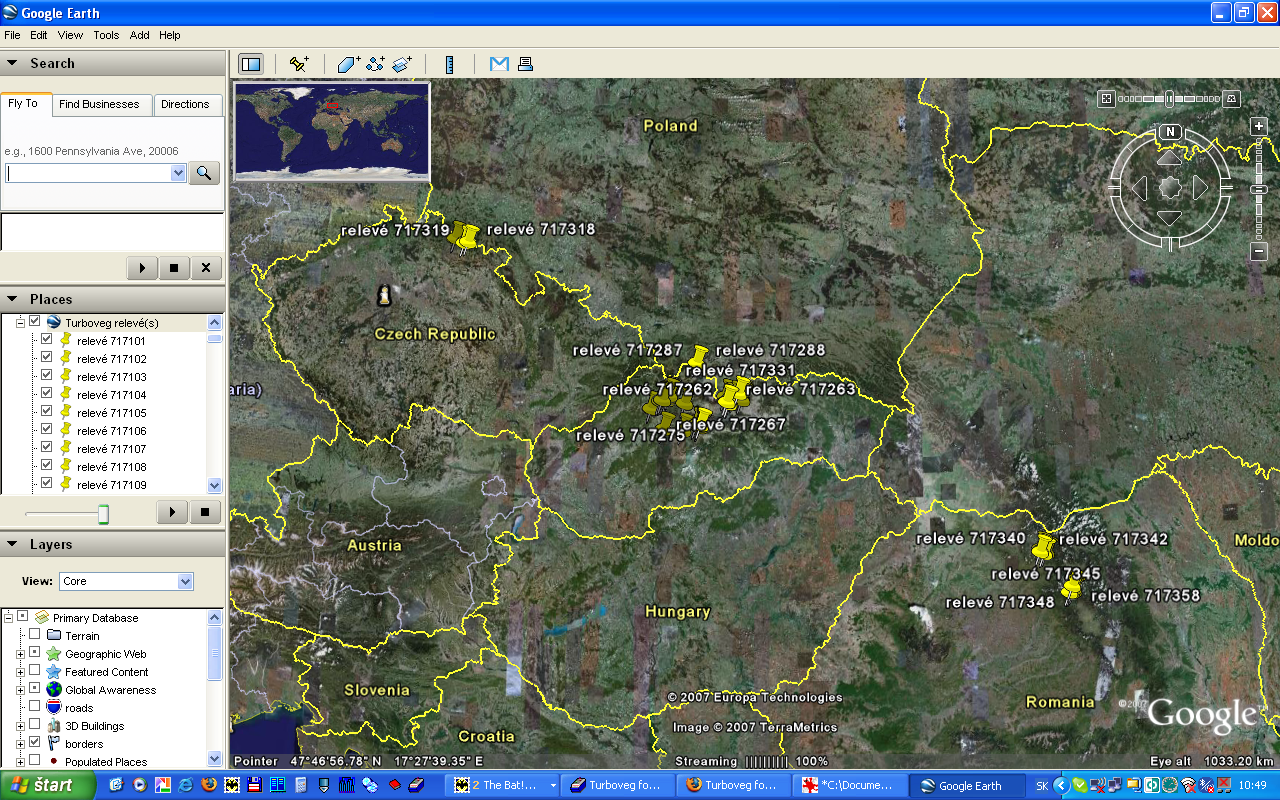The height and width of the screenshot is (800, 1280).
Task: Clear search results with X button
Action: (206, 268)
